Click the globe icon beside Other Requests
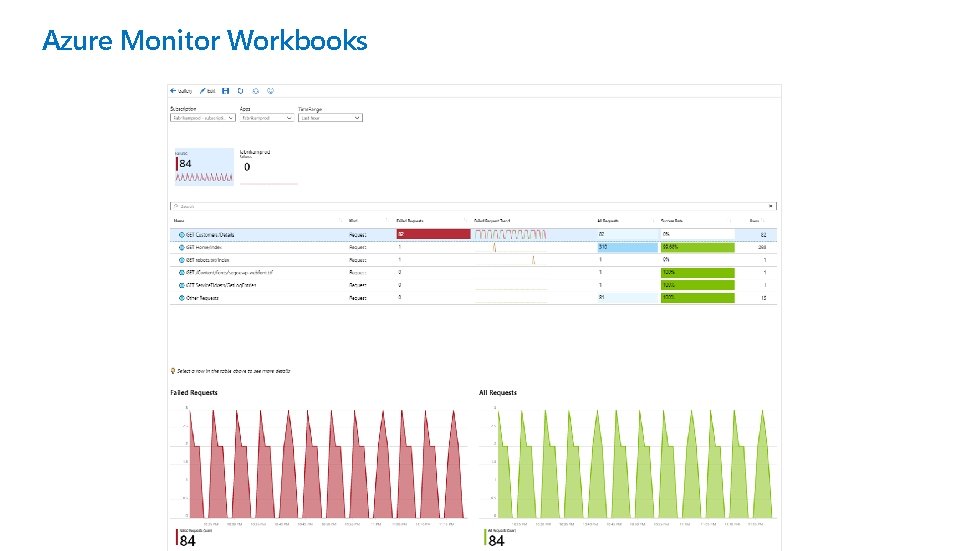 182,298
